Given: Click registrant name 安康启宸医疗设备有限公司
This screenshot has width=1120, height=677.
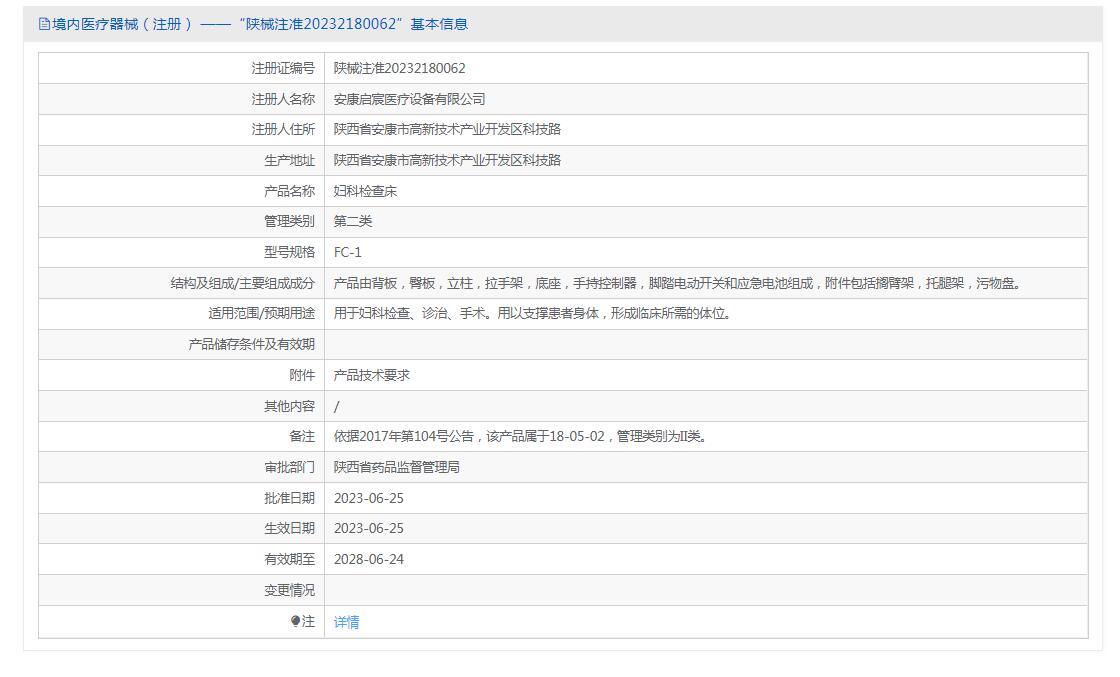Looking at the screenshot, I should point(409,99).
